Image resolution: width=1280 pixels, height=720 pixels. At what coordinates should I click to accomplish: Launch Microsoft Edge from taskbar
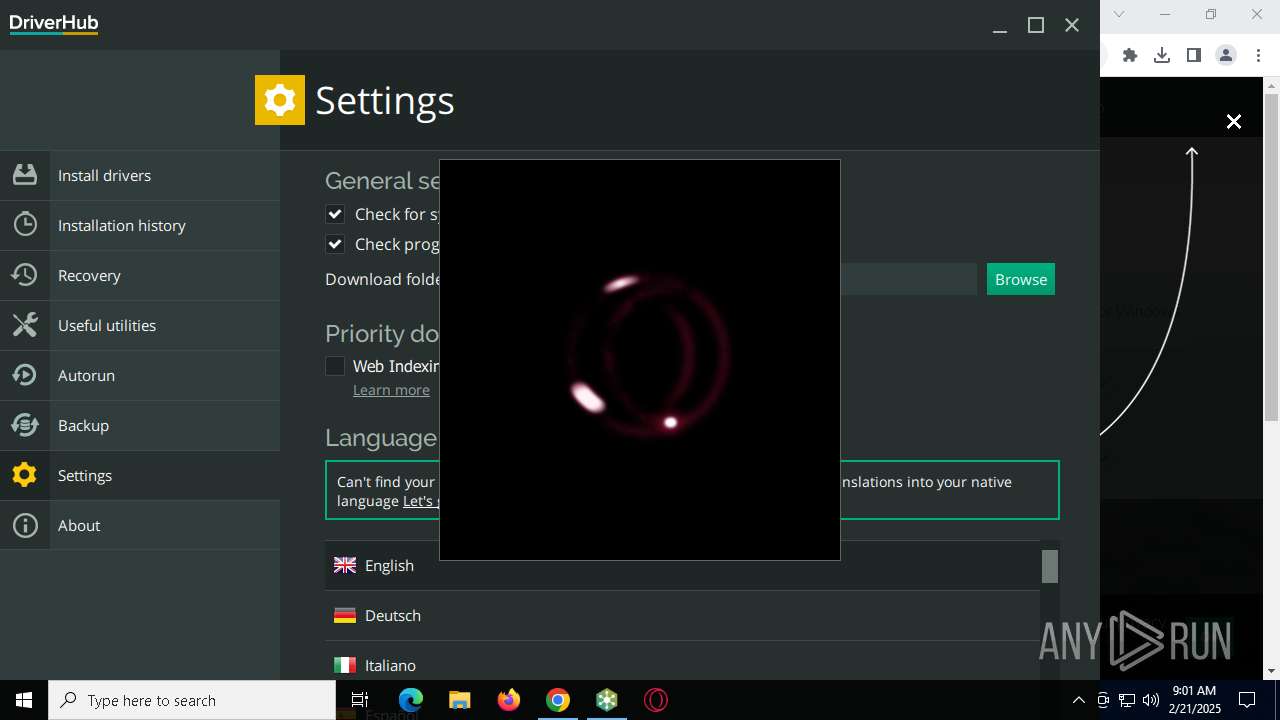click(411, 700)
